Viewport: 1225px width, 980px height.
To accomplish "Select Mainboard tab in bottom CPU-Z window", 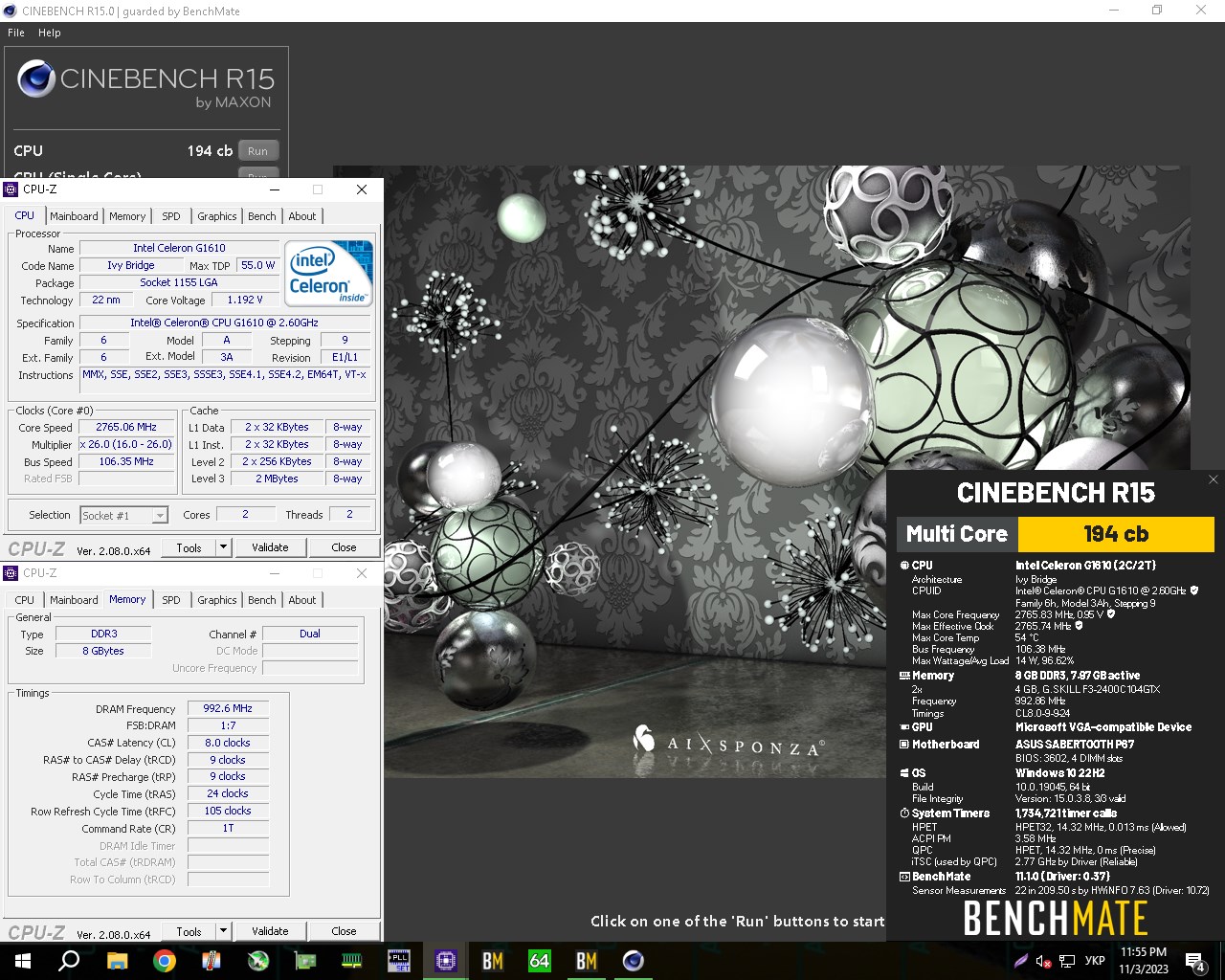I will 74,600.
